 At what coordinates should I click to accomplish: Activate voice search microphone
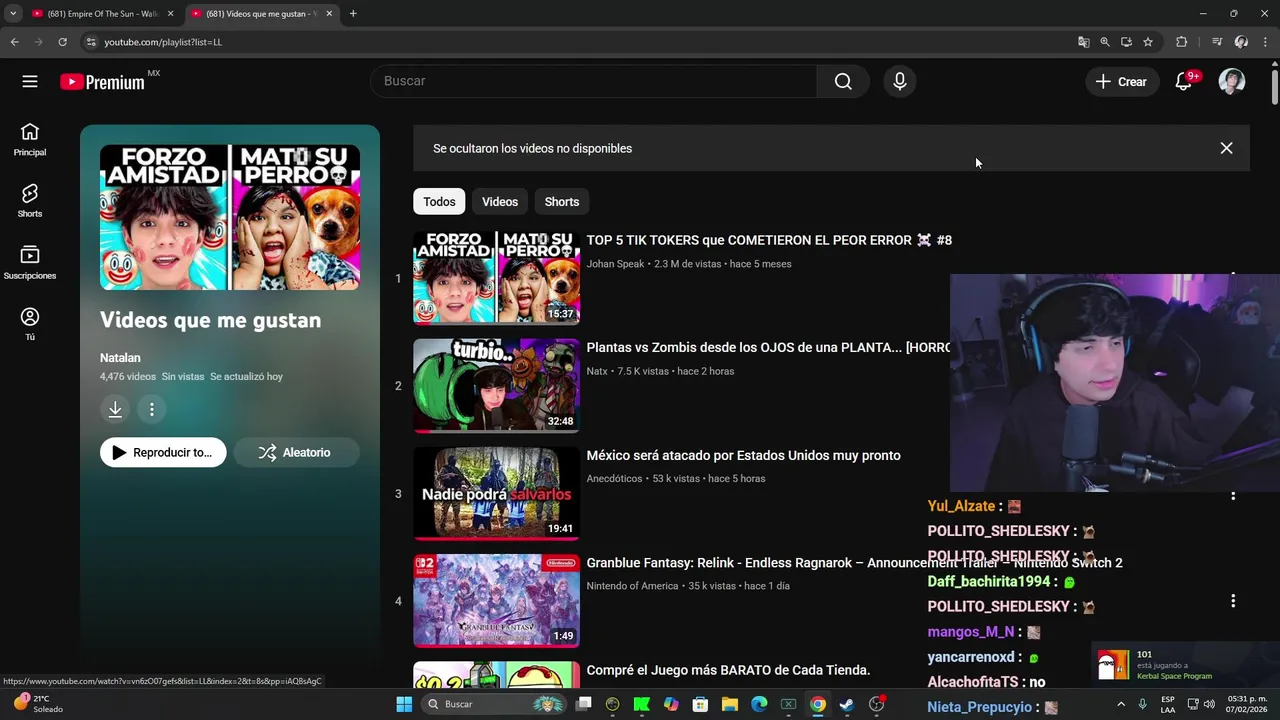pos(900,82)
